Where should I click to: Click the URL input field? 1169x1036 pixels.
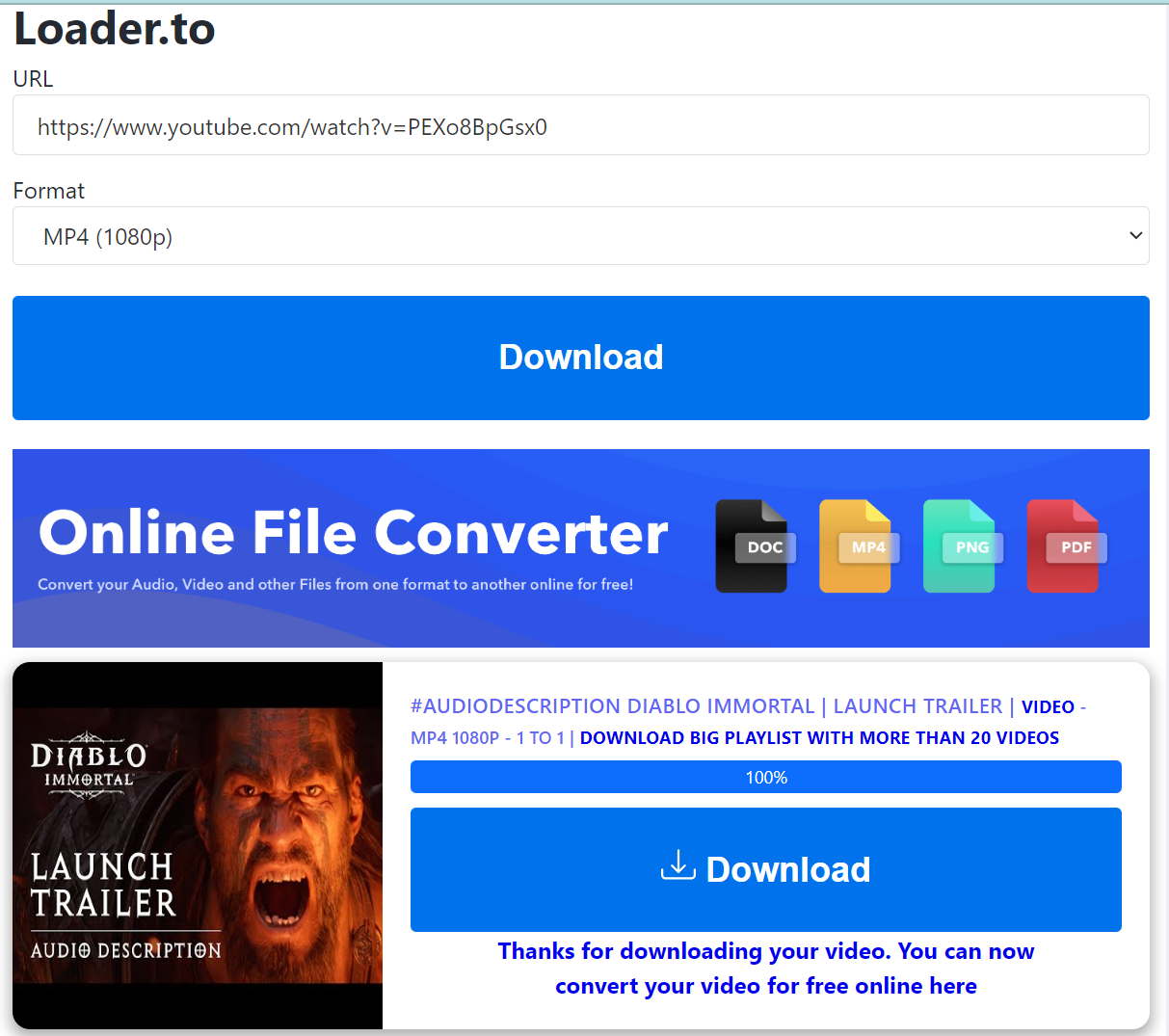click(581, 125)
